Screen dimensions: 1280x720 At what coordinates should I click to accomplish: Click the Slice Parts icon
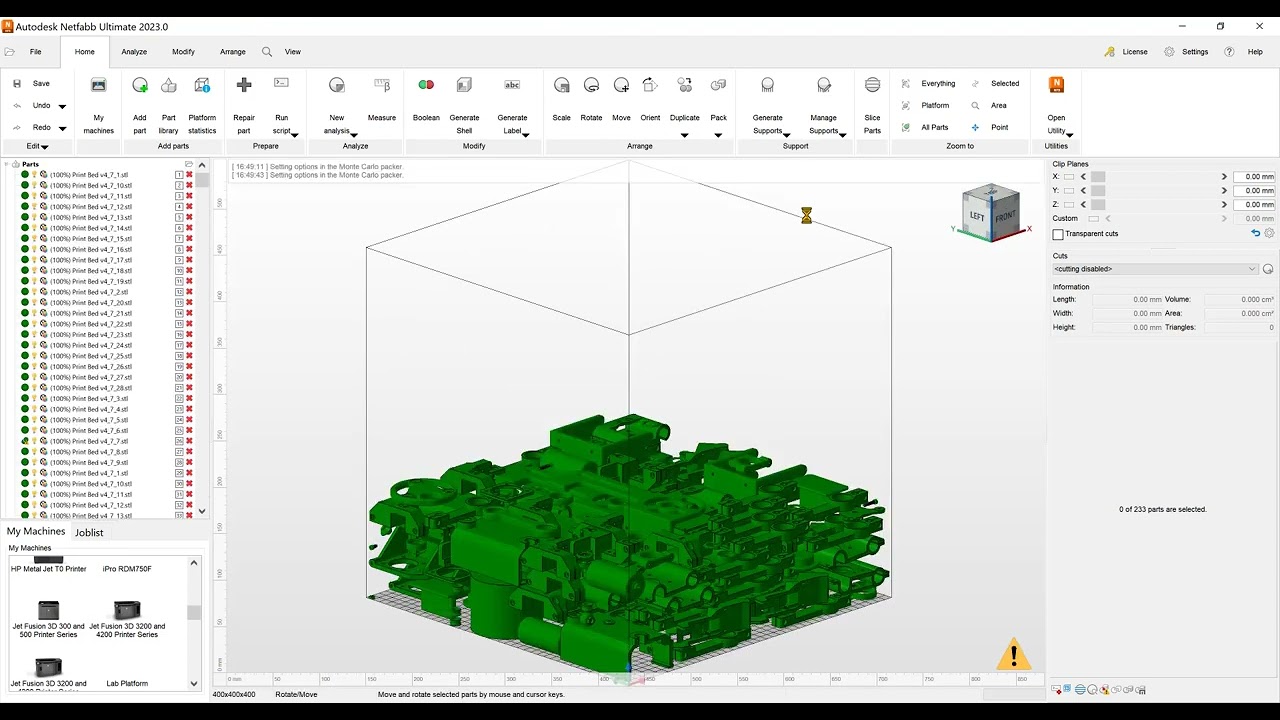pyautogui.click(x=873, y=85)
